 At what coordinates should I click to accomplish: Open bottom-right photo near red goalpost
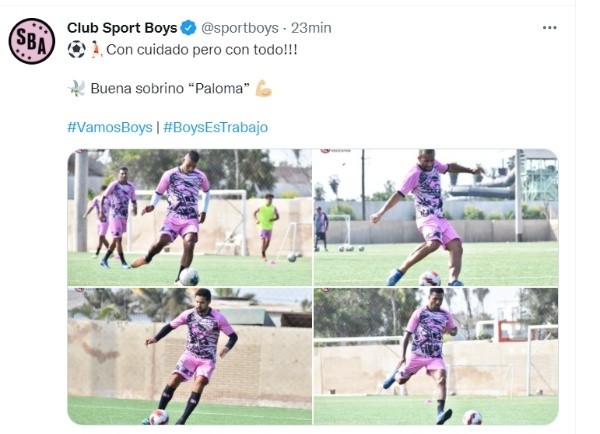[435, 356]
